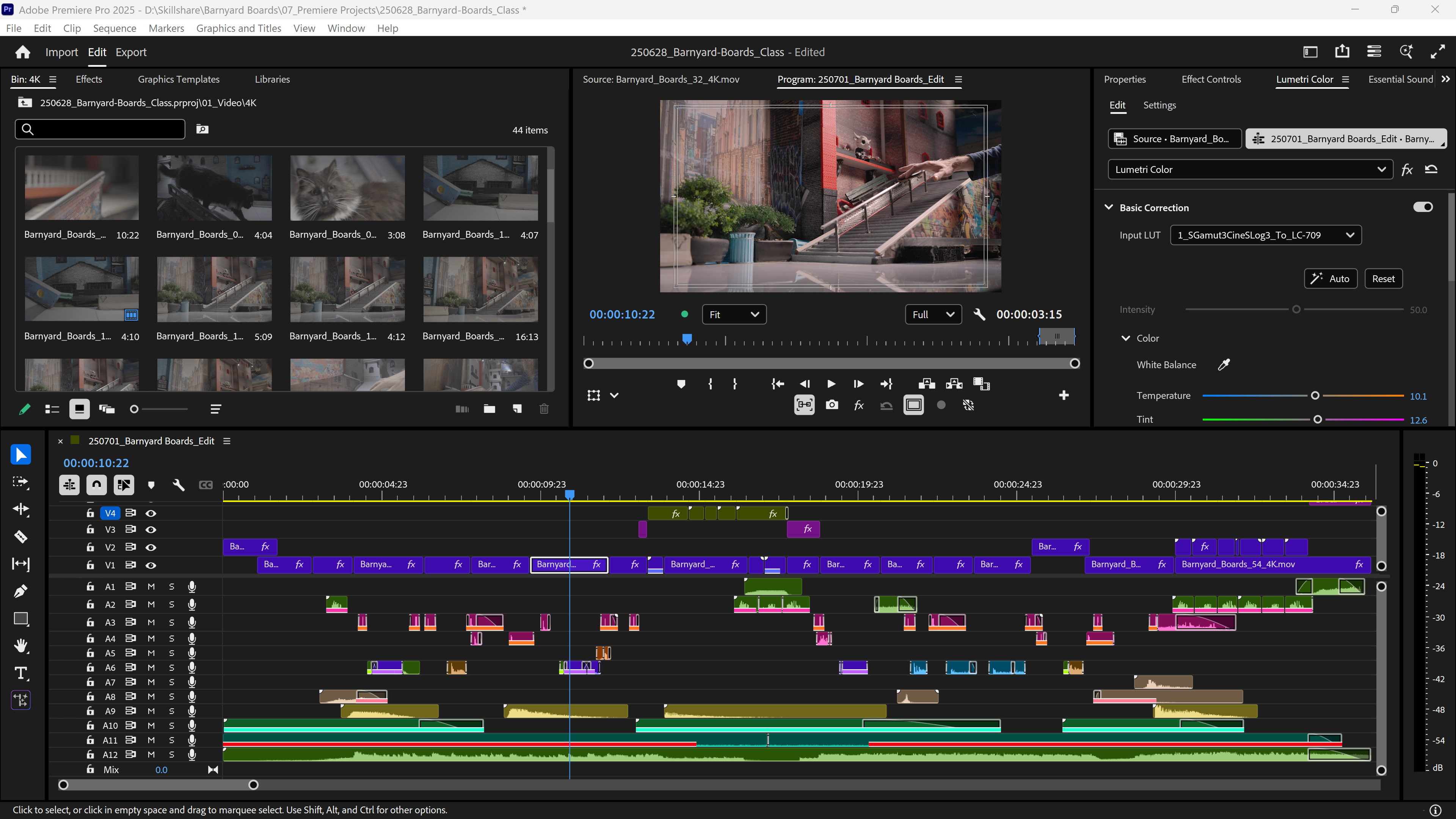Mute audio track A1
The width and height of the screenshot is (1456, 819).
(151, 587)
